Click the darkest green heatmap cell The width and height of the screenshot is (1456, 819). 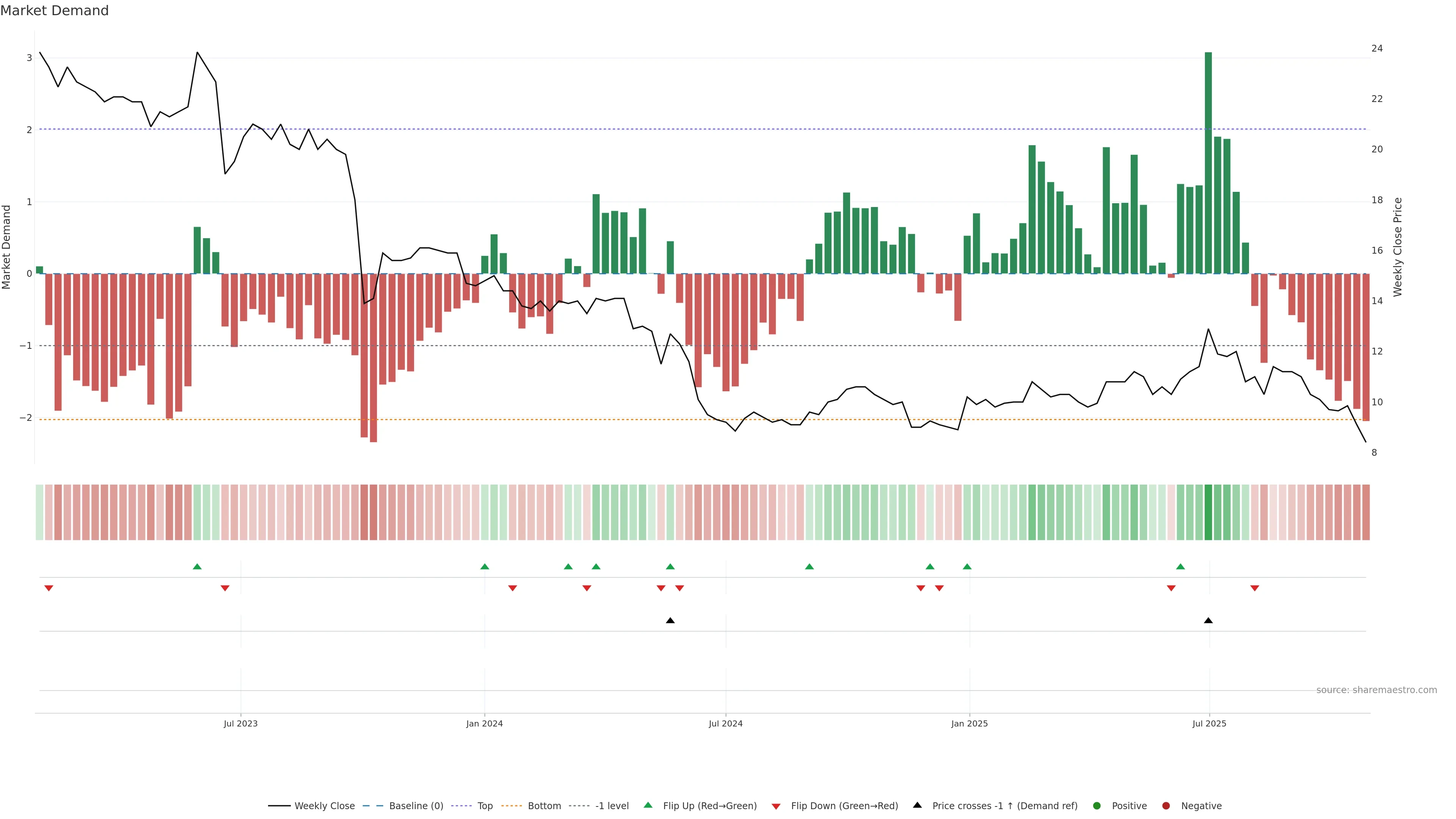(x=1208, y=512)
